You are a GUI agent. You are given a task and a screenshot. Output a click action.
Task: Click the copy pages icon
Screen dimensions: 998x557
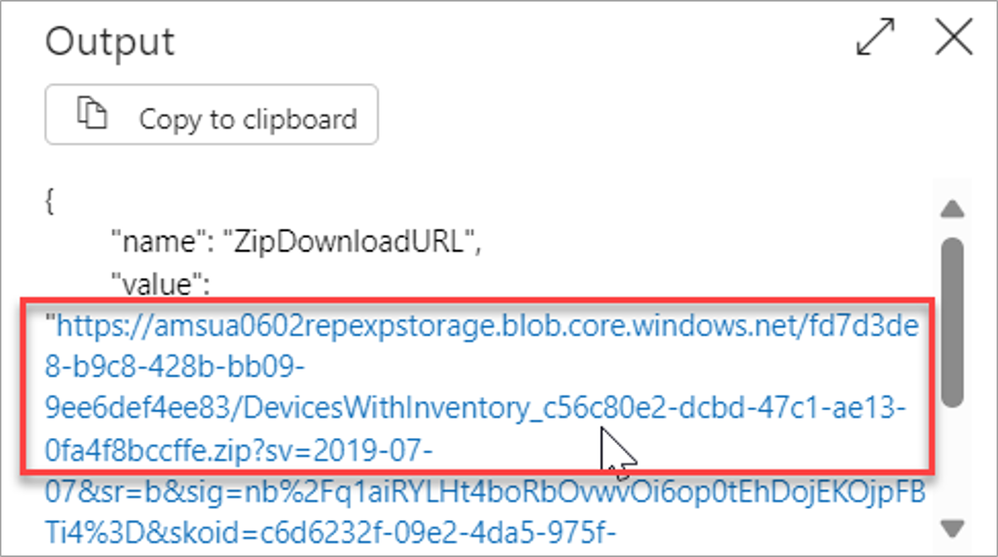[x=92, y=113]
